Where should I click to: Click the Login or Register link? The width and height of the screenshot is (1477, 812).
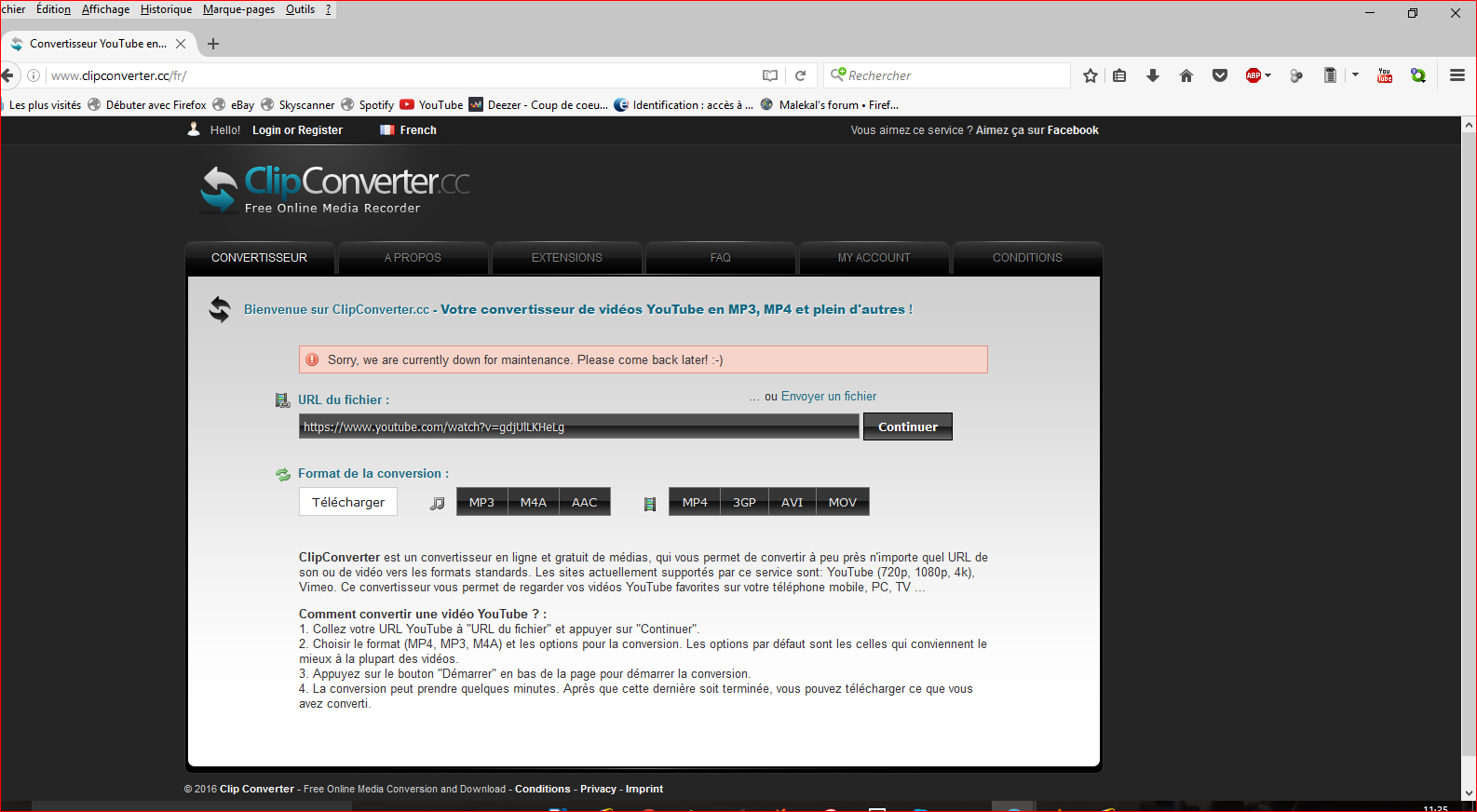(x=297, y=130)
